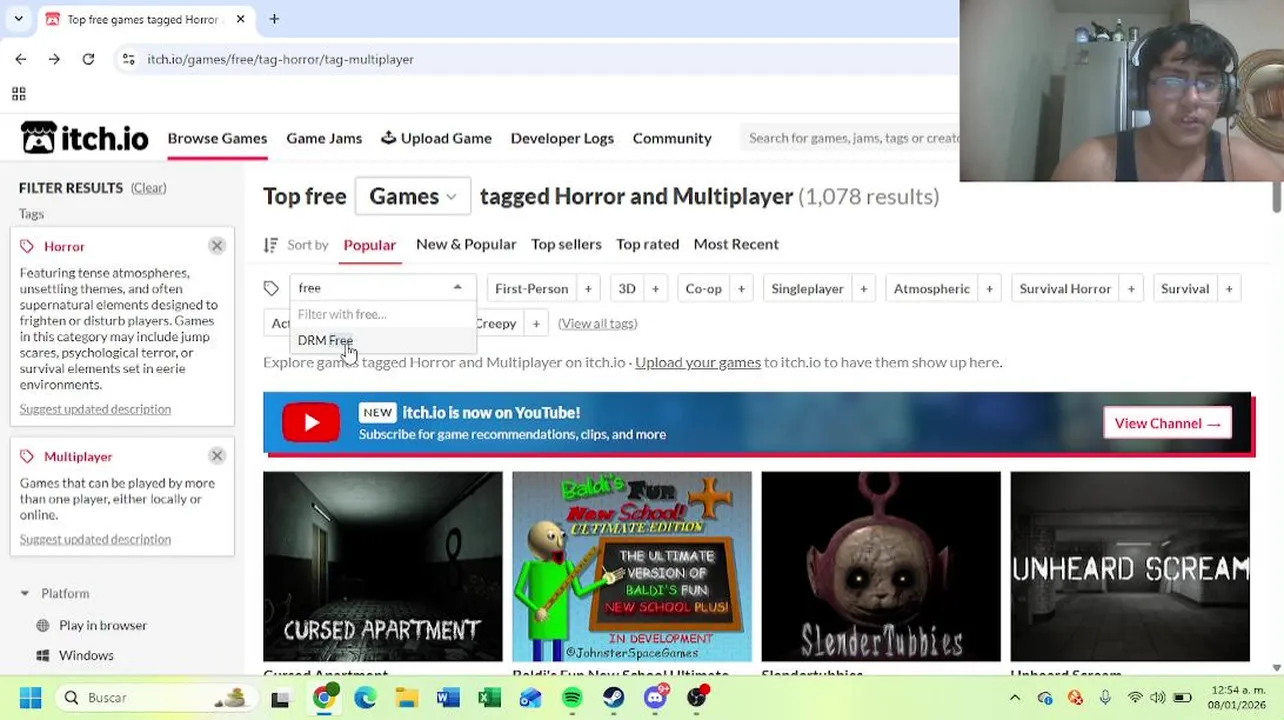Add the Singleplayer tag with plus
This screenshot has height=720, width=1284.
(x=863, y=289)
